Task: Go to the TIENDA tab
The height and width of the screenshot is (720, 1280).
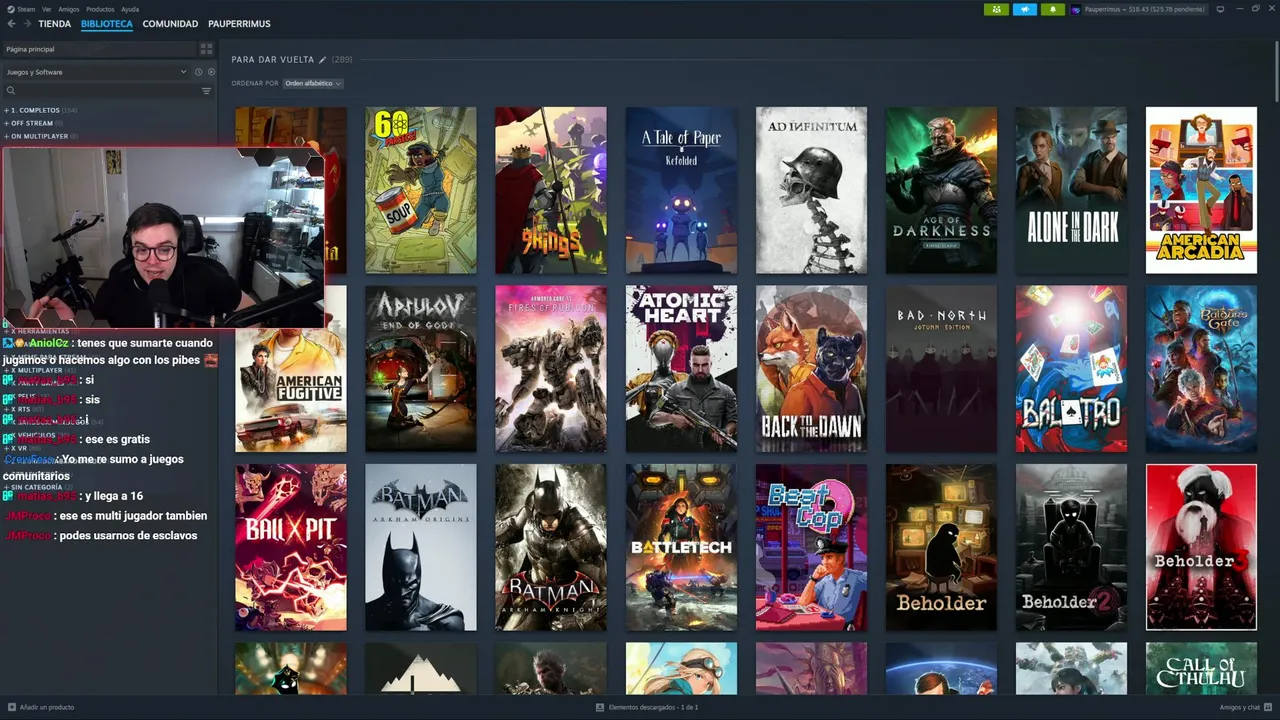Action: coord(54,23)
